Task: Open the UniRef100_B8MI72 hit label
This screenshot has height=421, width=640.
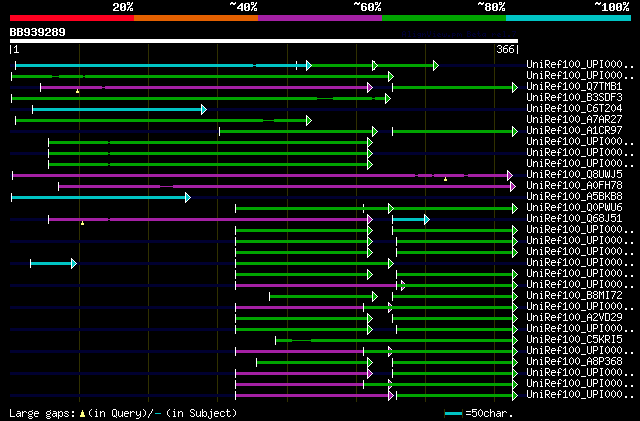Action: click(574, 295)
